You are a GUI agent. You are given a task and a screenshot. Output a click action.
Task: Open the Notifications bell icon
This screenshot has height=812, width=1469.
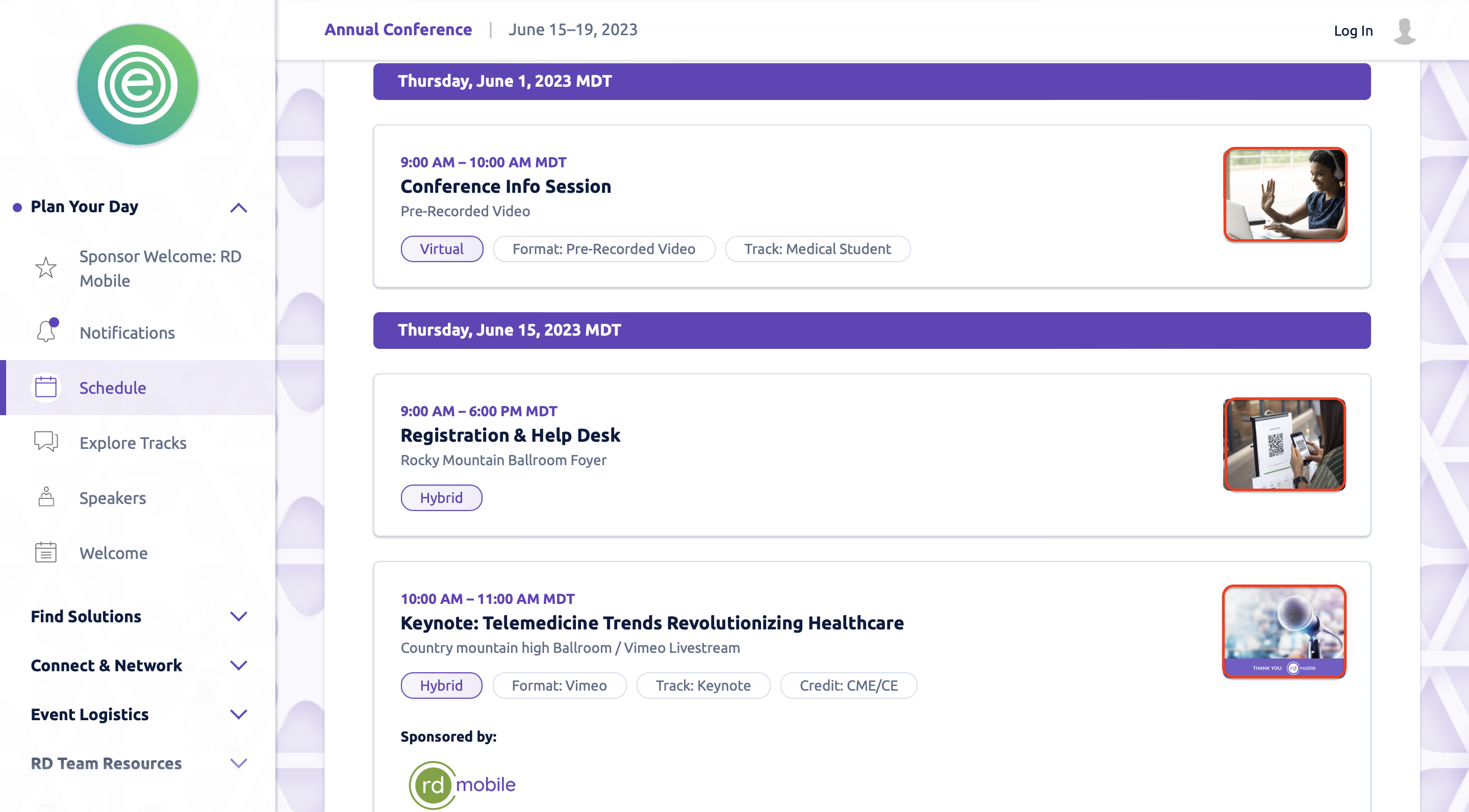coord(46,332)
